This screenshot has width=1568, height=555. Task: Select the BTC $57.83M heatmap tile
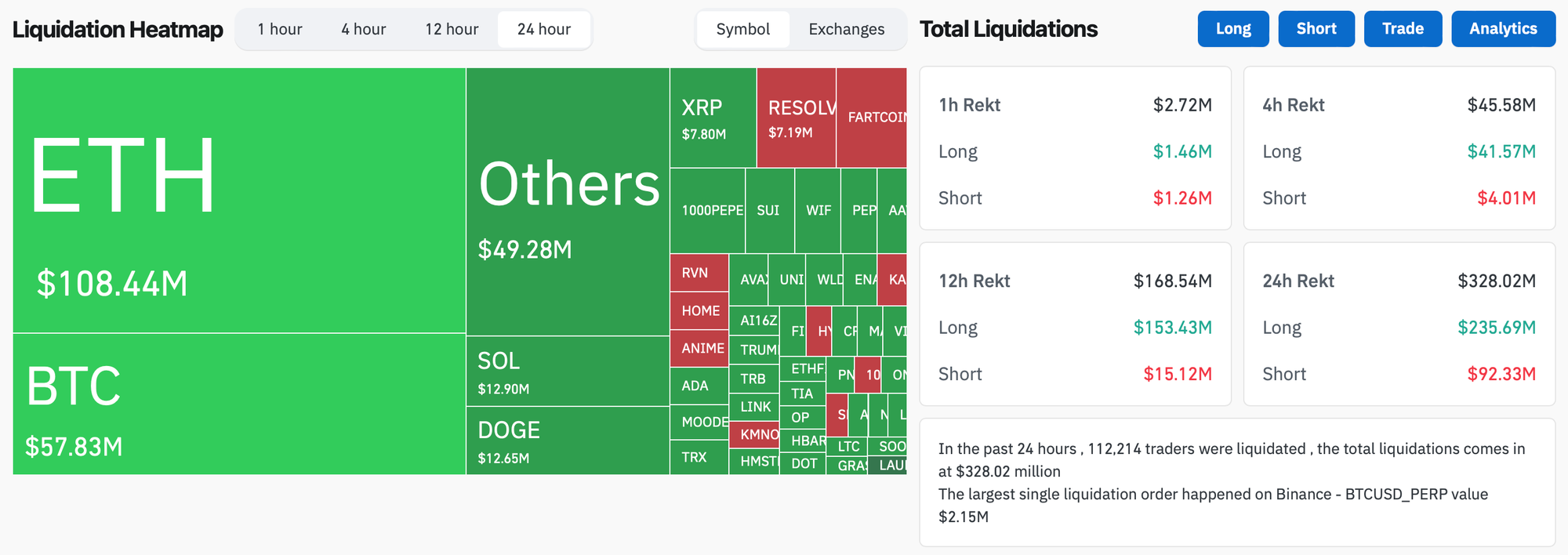coord(239,404)
